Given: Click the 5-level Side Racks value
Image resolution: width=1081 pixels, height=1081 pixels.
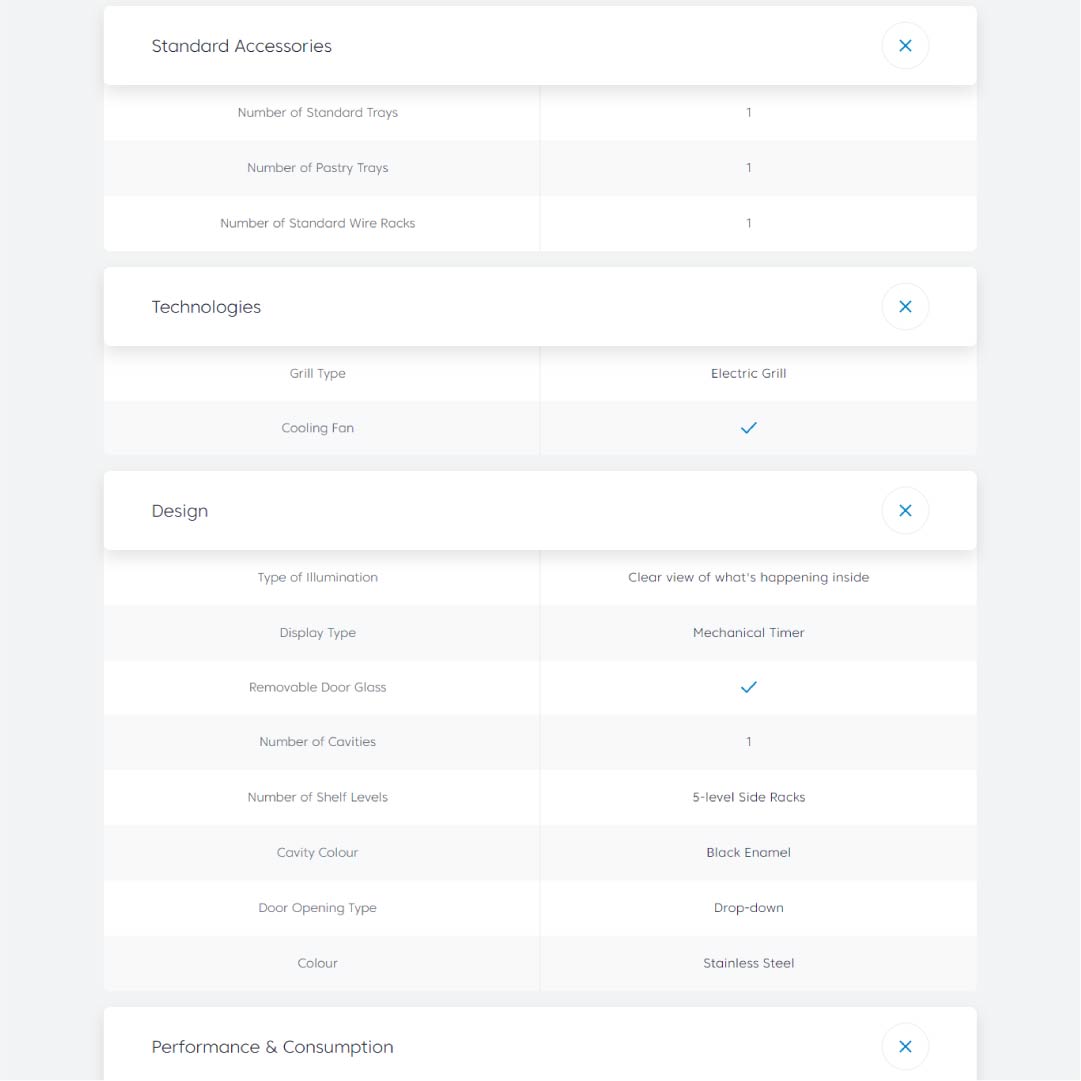Looking at the screenshot, I should (x=748, y=797).
